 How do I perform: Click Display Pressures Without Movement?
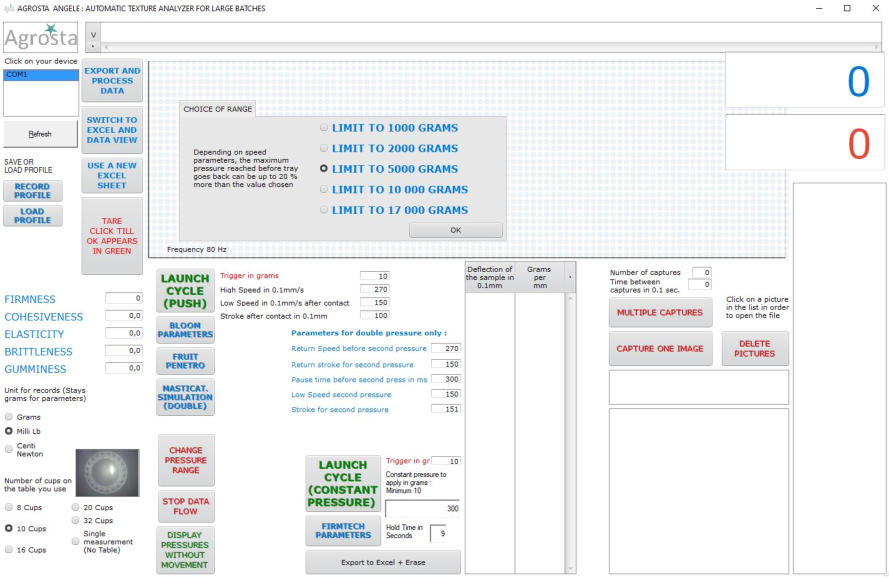click(185, 550)
